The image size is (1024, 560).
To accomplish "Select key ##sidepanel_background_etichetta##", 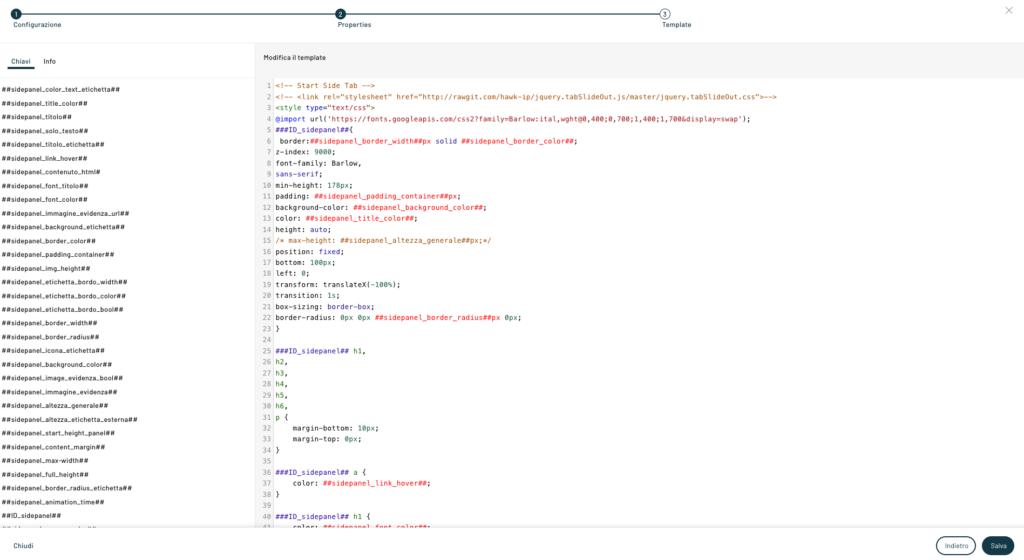I will pyautogui.click(x=63, y=227).
